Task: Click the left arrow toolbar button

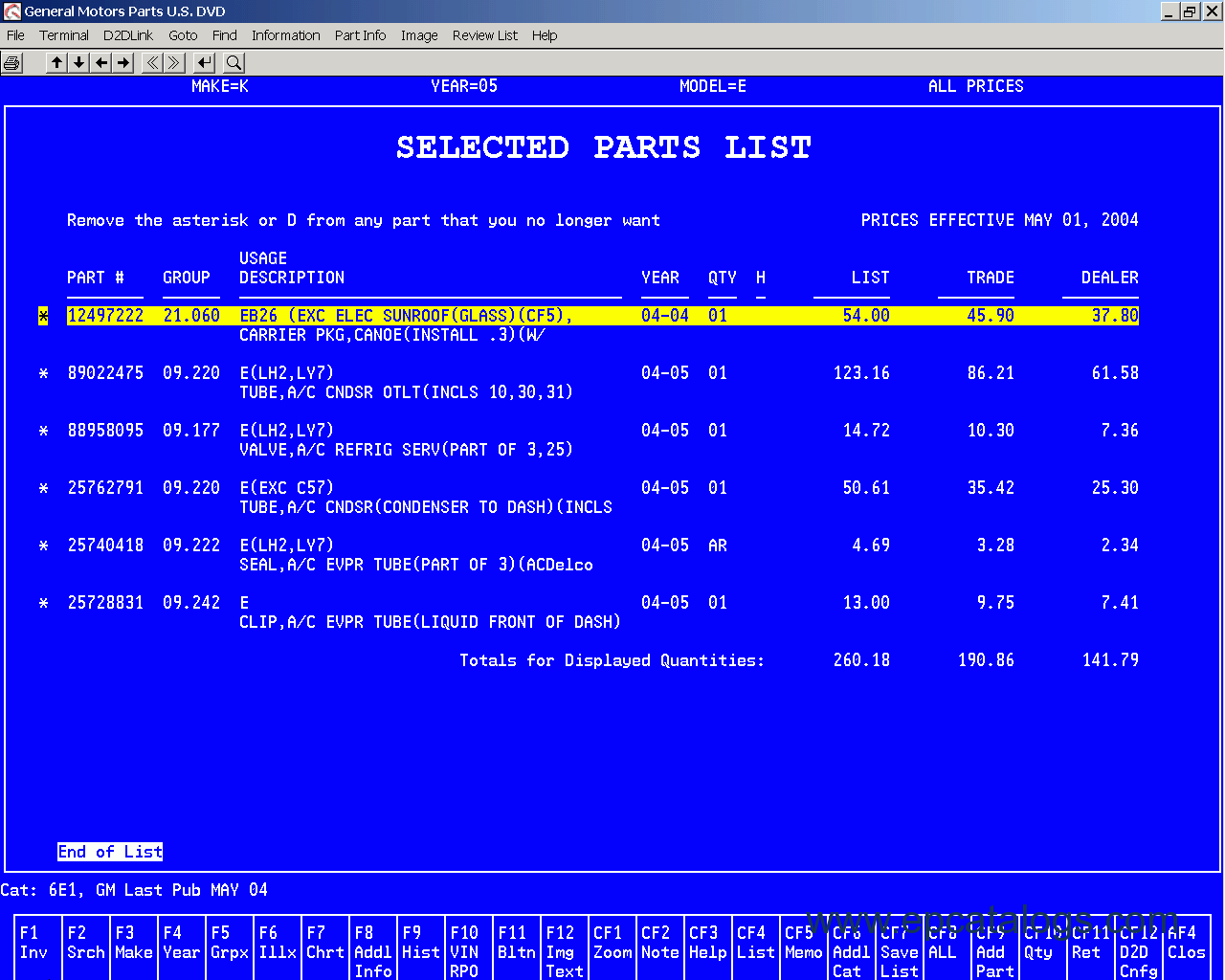Action: (101, 63)
